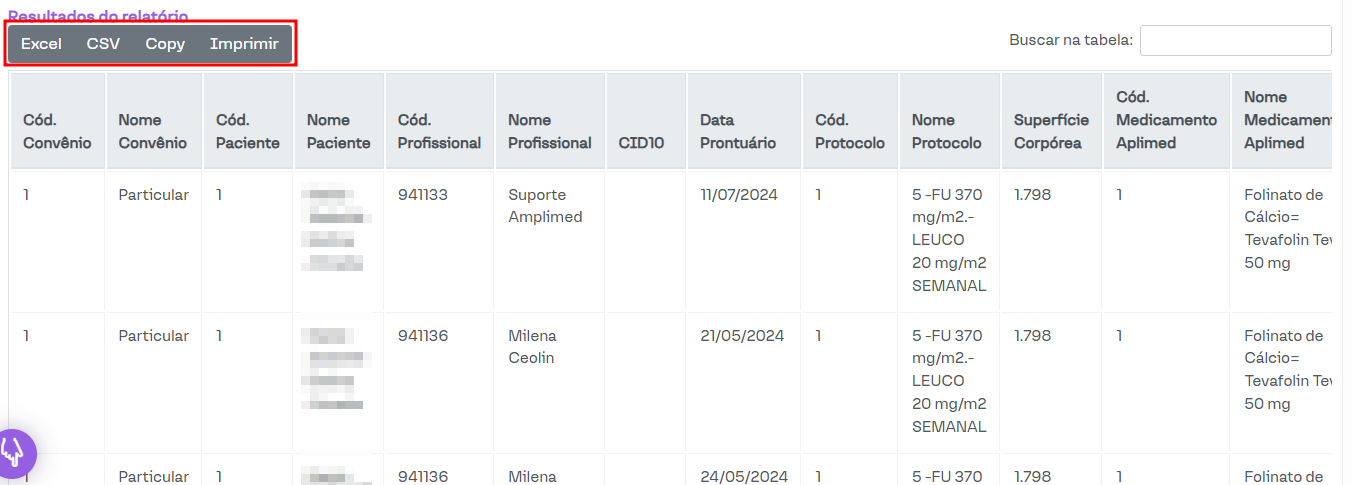This screenshot has height=485, width=1352.
Task: Sort by Nome Paciente column header
Action: coord(338,131)
